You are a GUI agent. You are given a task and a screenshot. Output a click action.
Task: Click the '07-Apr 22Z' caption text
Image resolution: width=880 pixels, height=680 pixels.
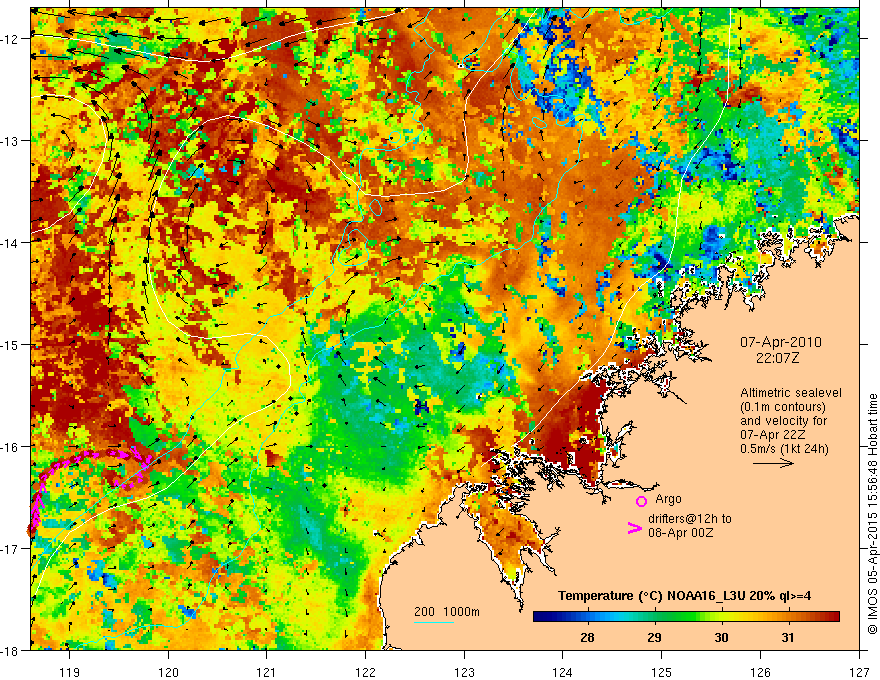tap(773, 435)
